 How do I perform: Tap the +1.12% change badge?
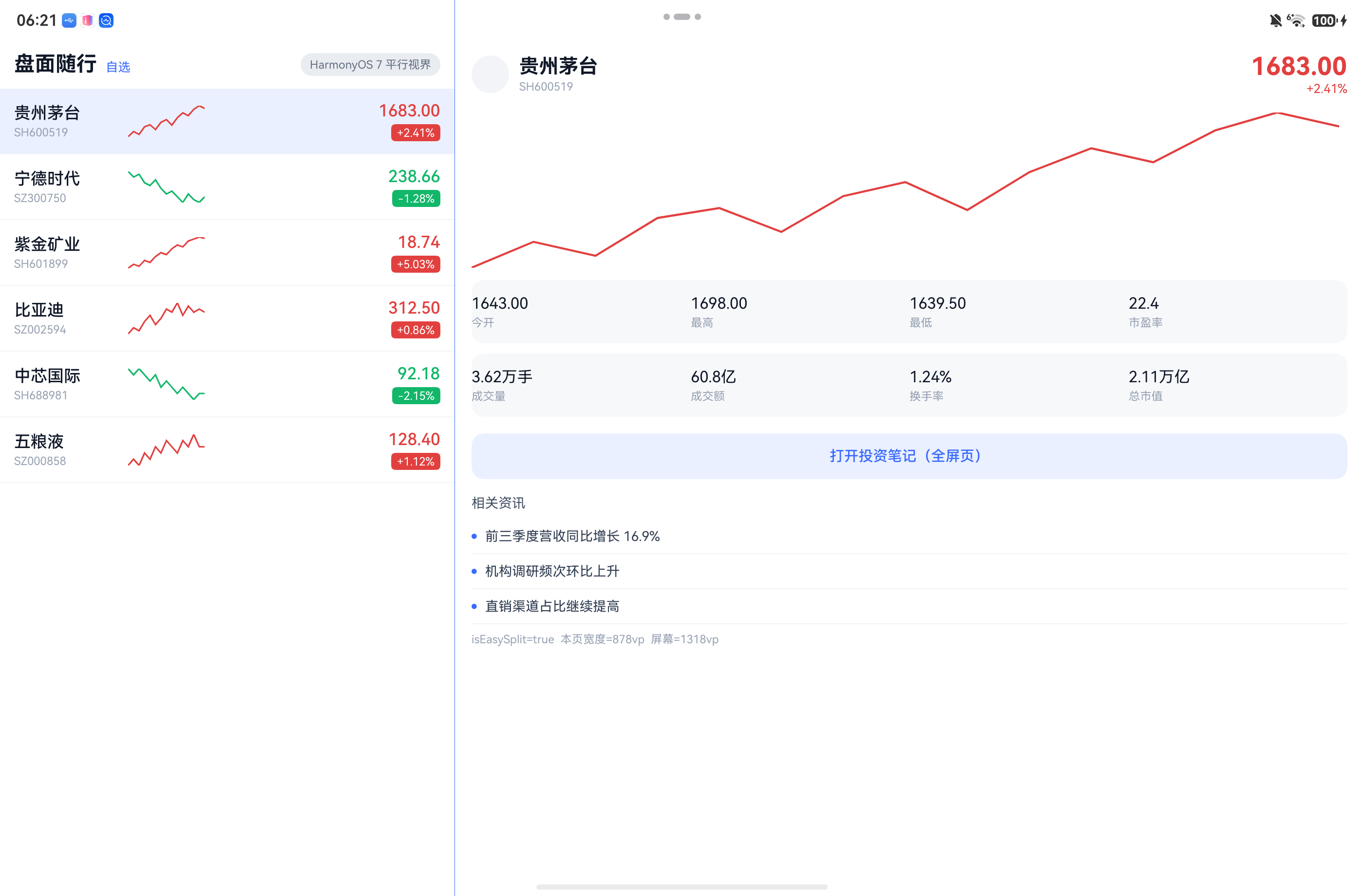pyautogui.click(x=416, y=462)
